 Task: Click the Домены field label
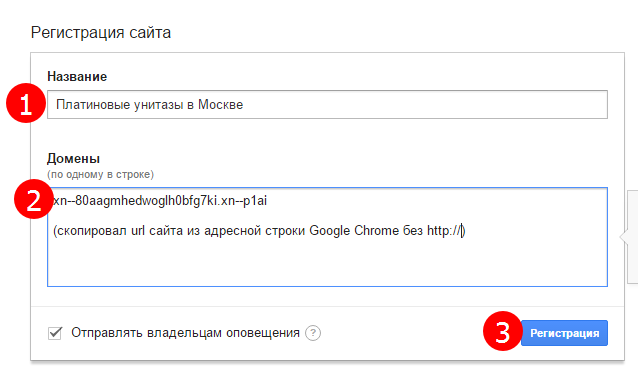[73, 158]
